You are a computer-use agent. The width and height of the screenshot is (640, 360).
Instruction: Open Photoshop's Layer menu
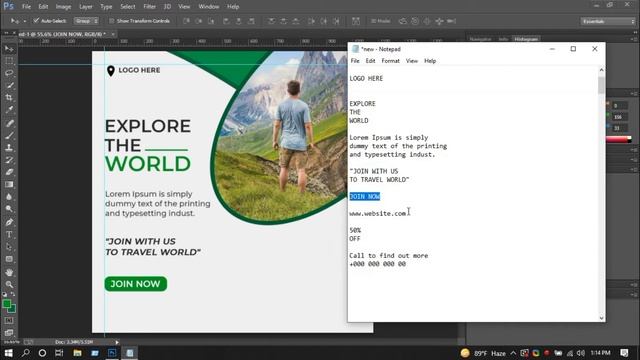click(86, 7)
